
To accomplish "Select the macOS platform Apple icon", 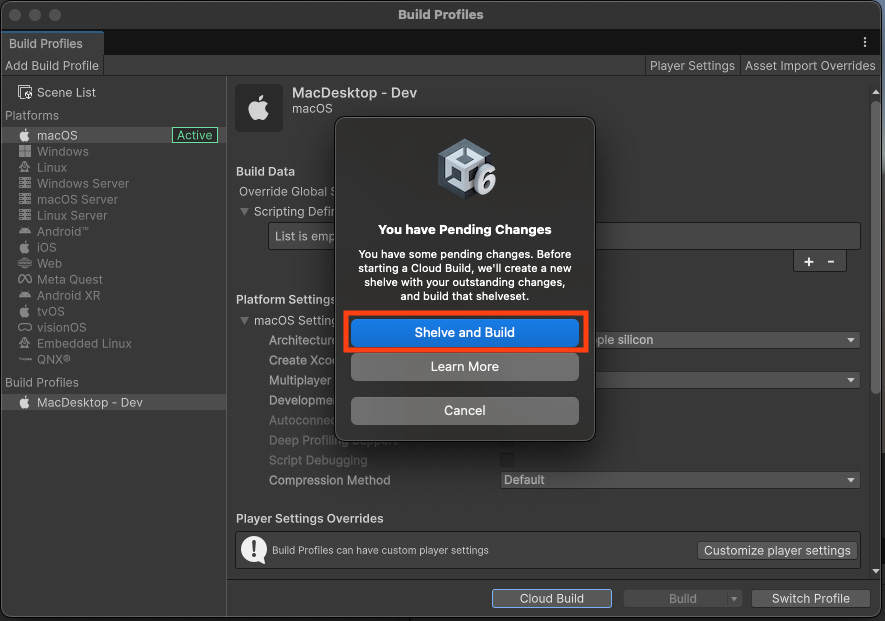I will pyautogui.click(x=25, y=135).
